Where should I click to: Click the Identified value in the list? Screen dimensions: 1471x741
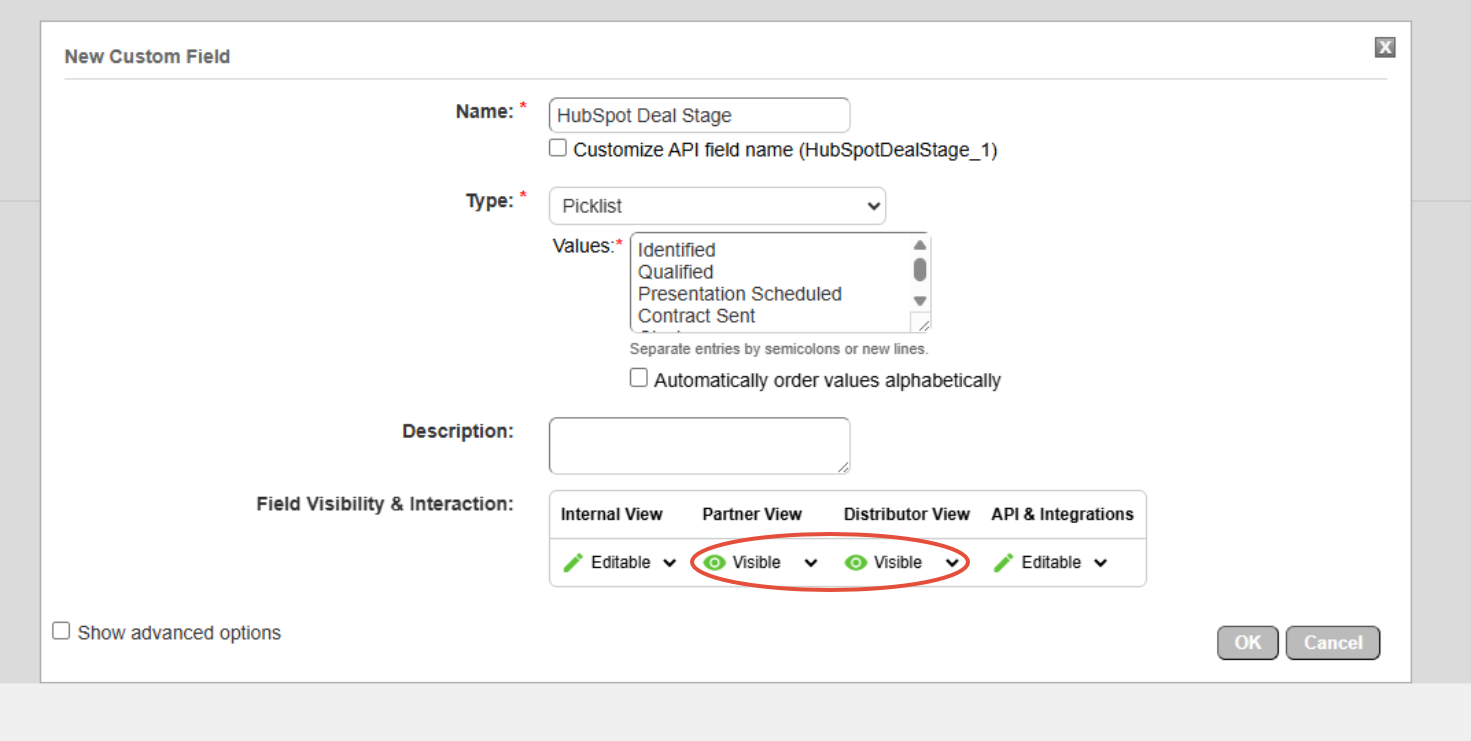[x=677, y=250]
